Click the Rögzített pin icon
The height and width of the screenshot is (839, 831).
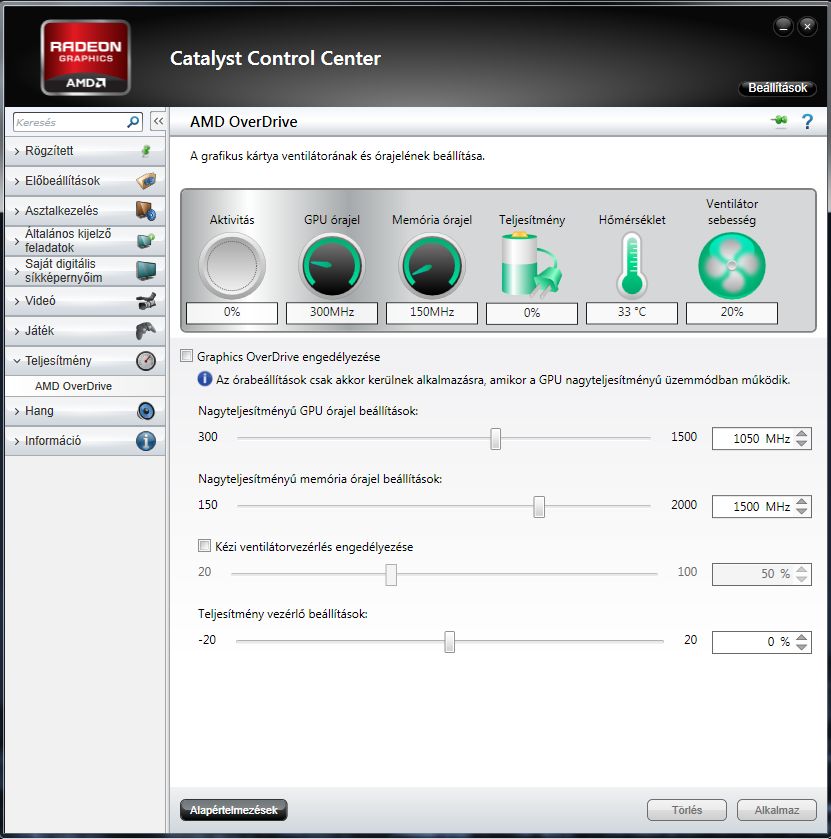click(x=146, y=151)
